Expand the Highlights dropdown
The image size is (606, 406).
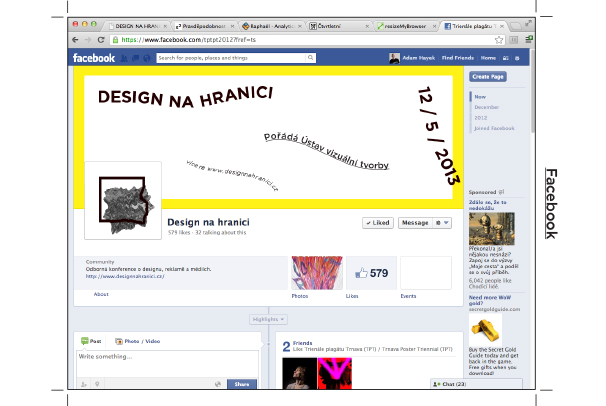(x=268, y=319)
